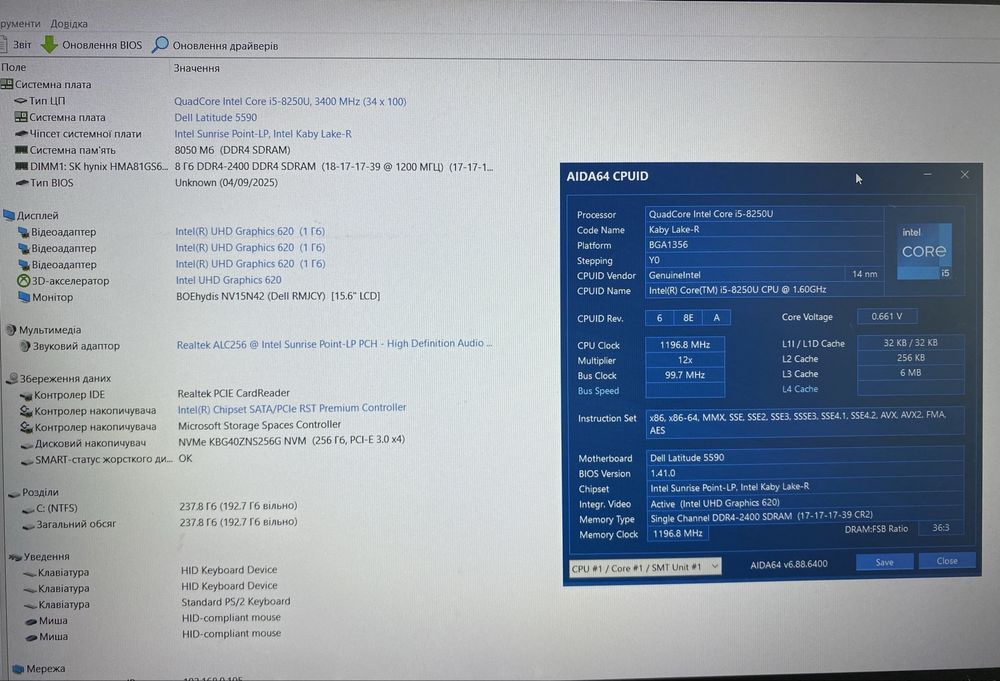Select the 8050 МБ (DDR4 SDRAM) value
Viewport: 1000px width, 681px height.
tap(232, 150)
